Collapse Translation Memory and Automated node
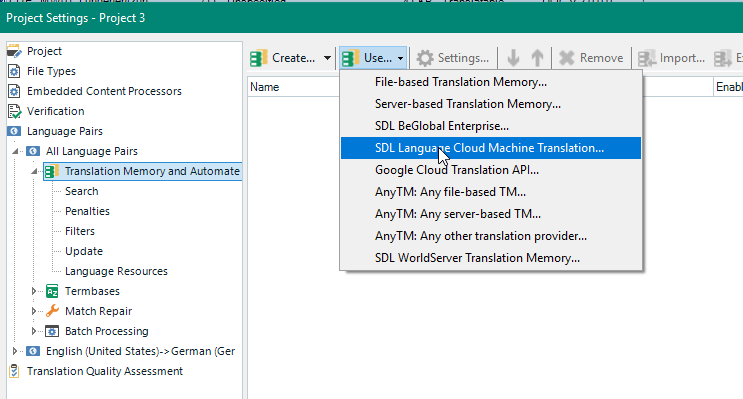The width and height of the screenshot is (743, 399). [x=34, y=171]
